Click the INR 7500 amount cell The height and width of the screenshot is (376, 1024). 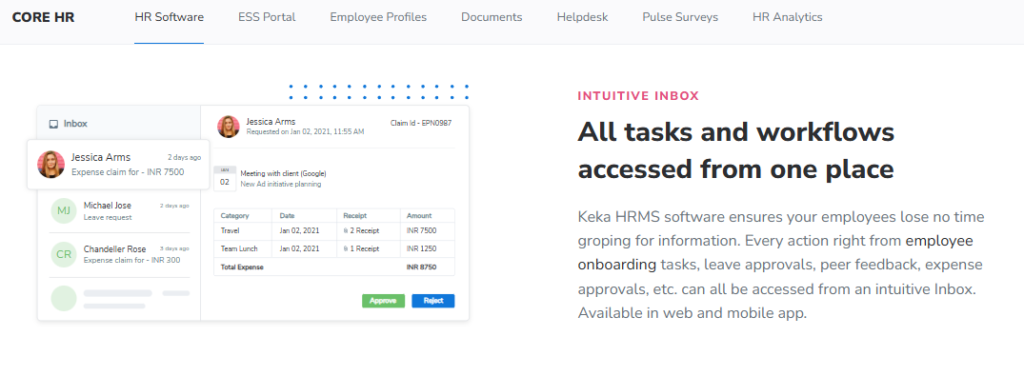(x=421, y=230)
